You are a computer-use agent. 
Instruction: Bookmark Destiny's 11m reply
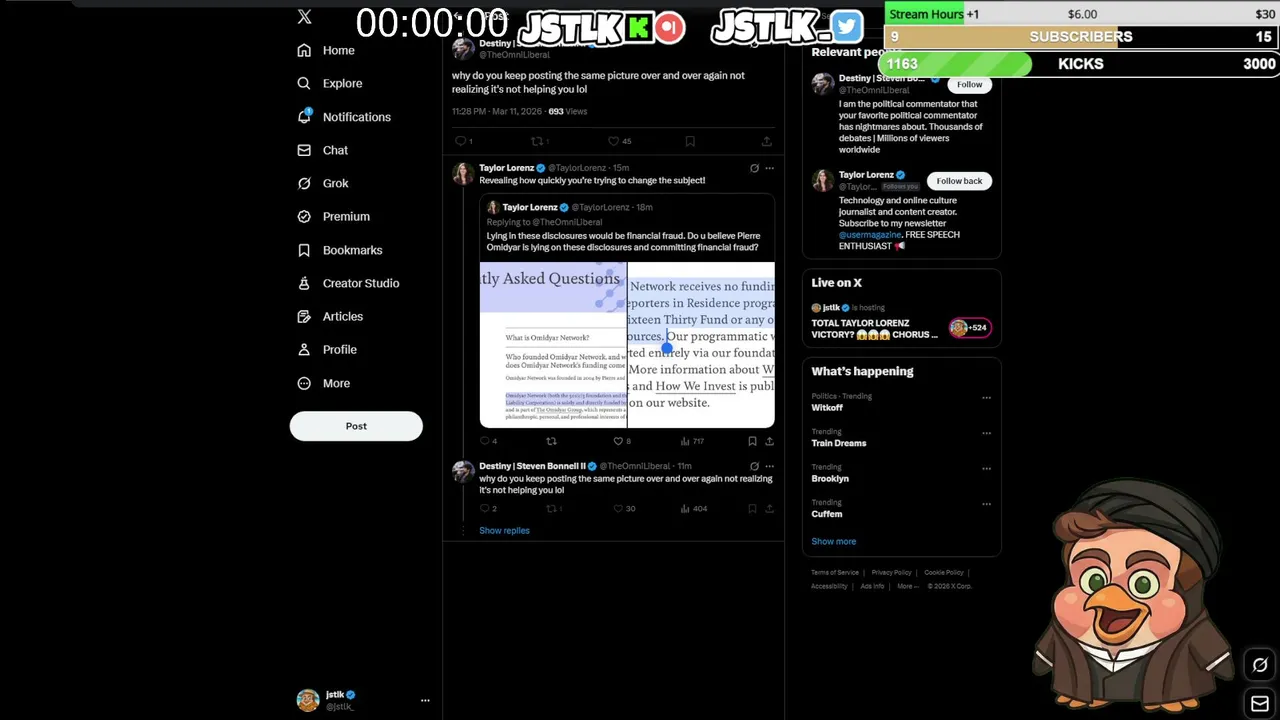point(752,509)
